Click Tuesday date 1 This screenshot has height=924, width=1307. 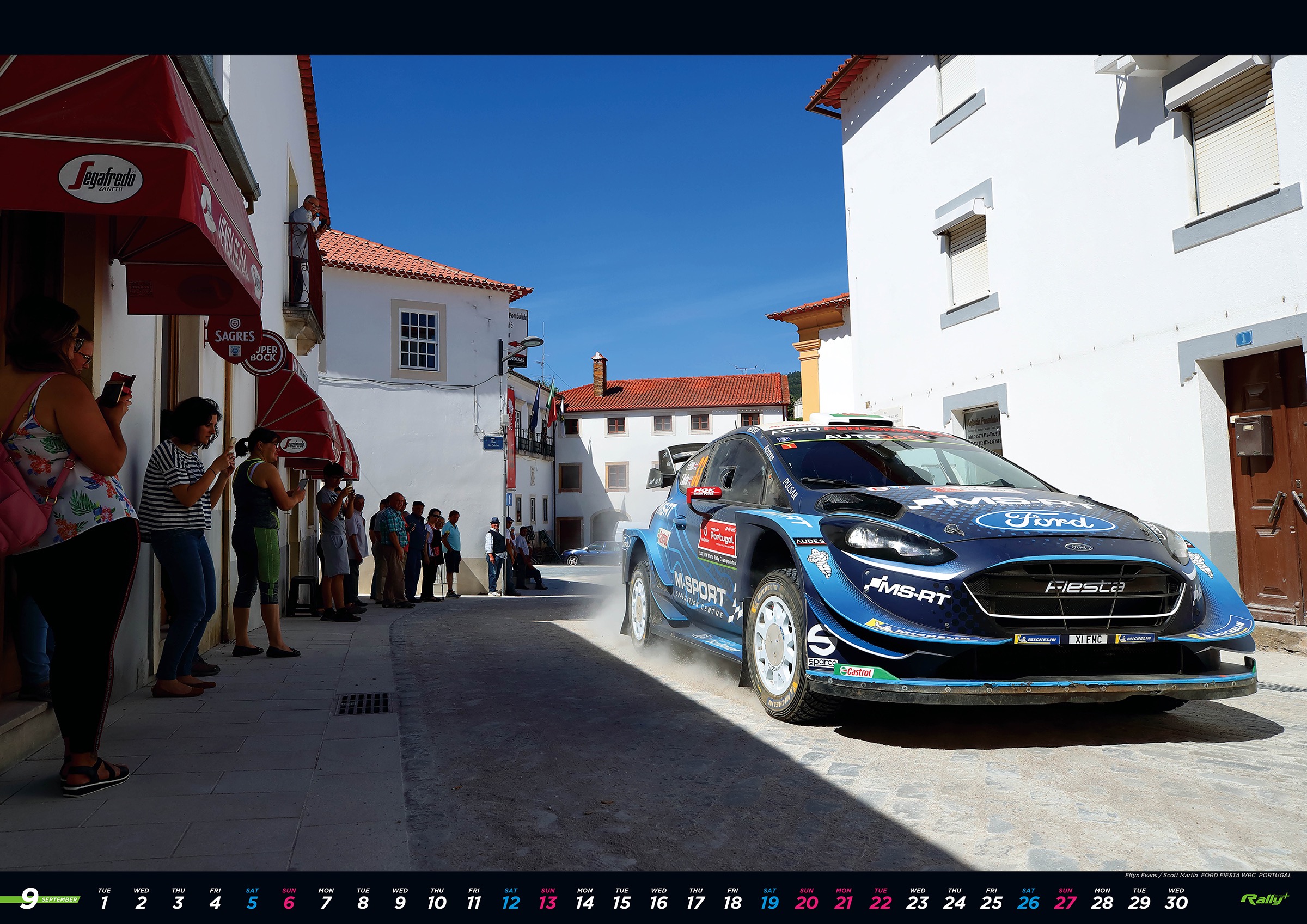(x=104, y=902)
